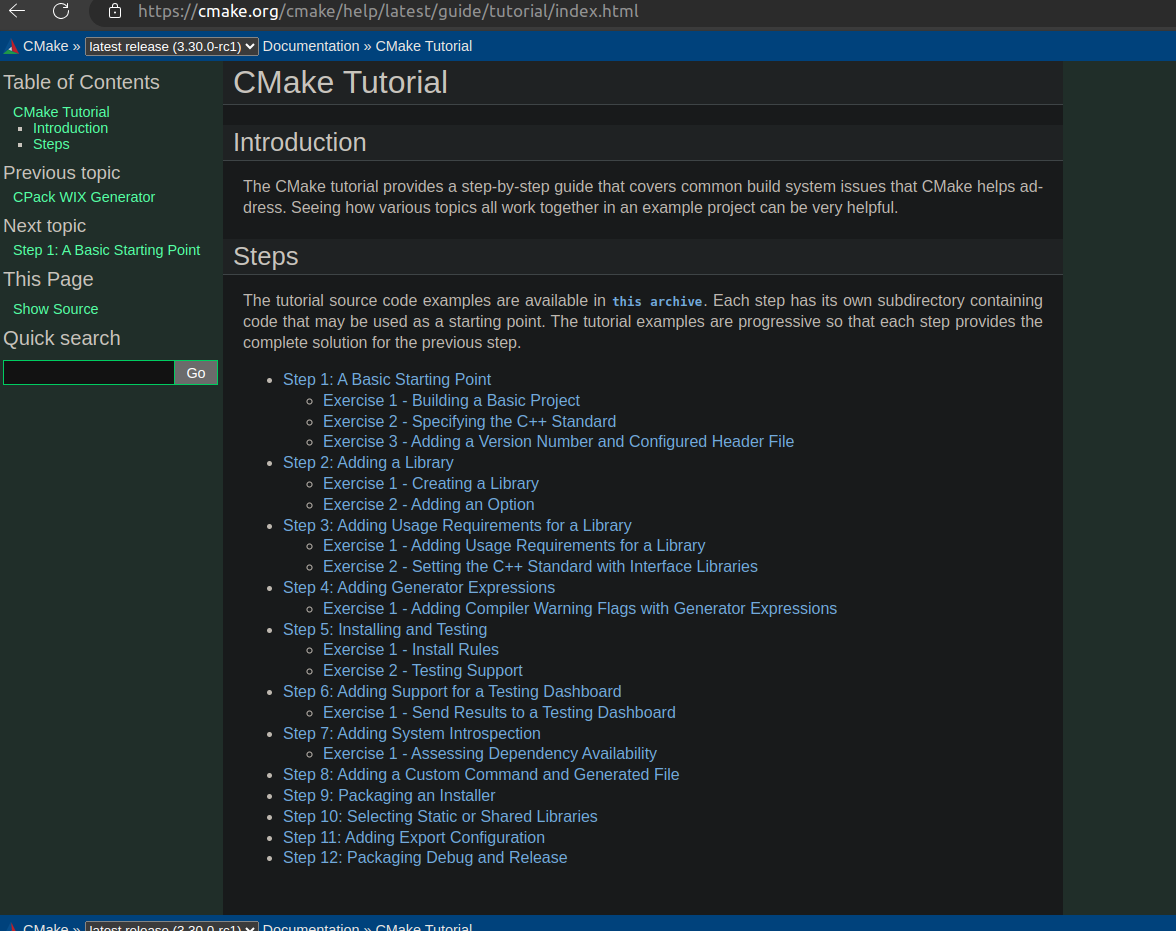Open Step 11: Adding Export Configuration
1176x931 pixels.
click(x=414, y=838)
